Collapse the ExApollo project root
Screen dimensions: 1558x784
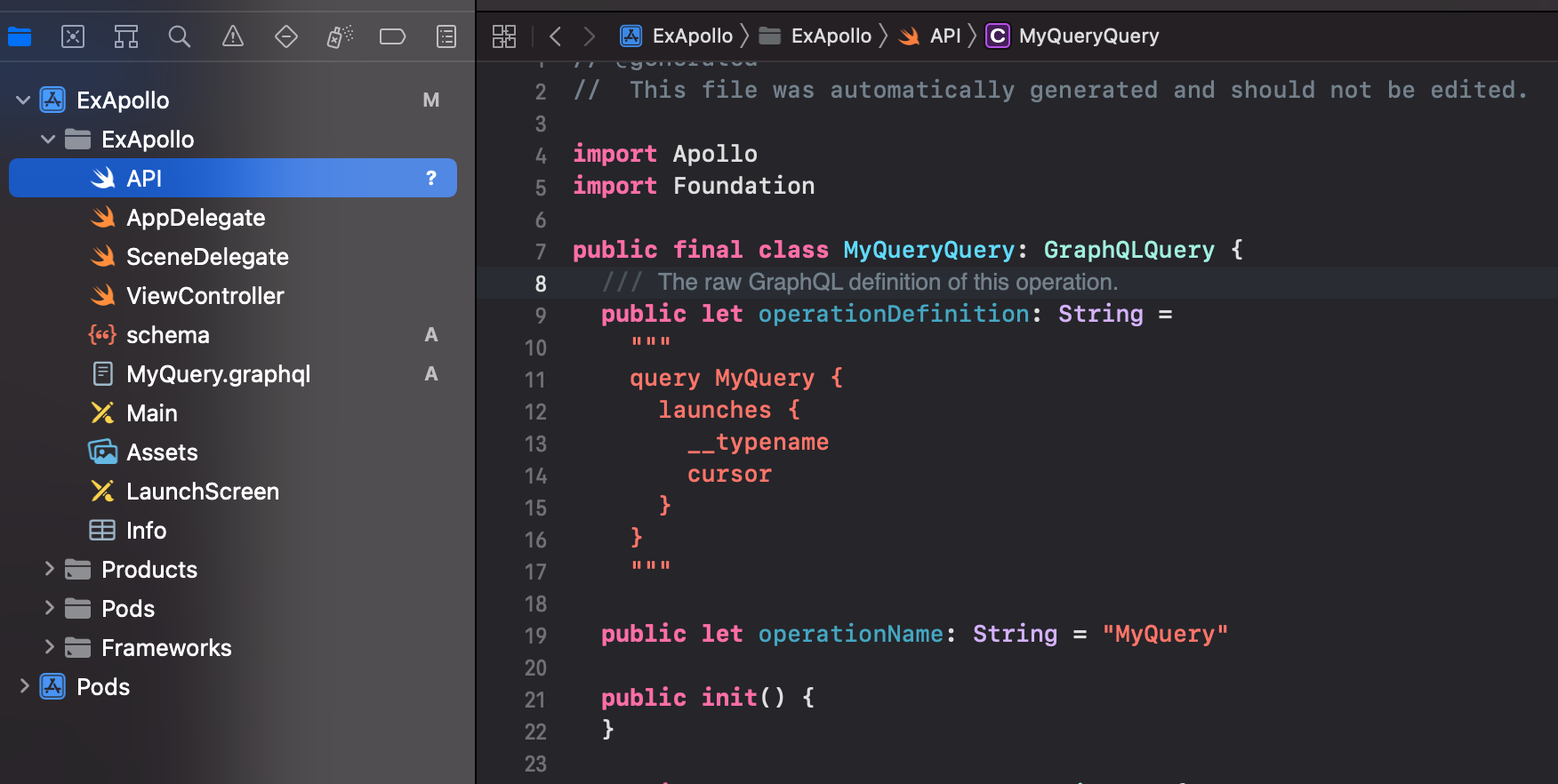(23, 100)
